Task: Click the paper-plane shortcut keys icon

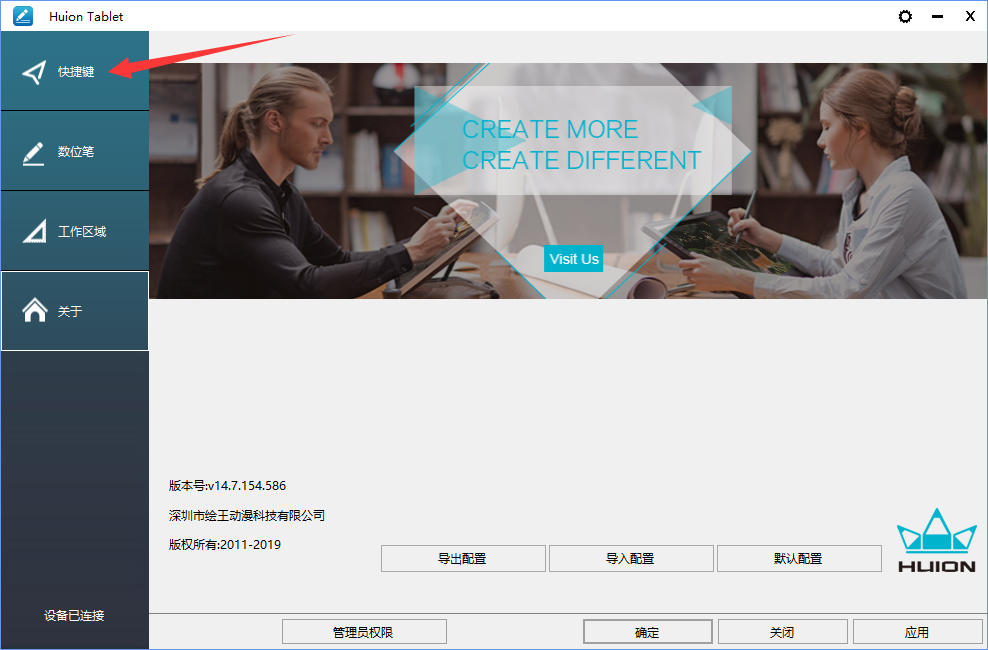Action: [x=34, y=72]
